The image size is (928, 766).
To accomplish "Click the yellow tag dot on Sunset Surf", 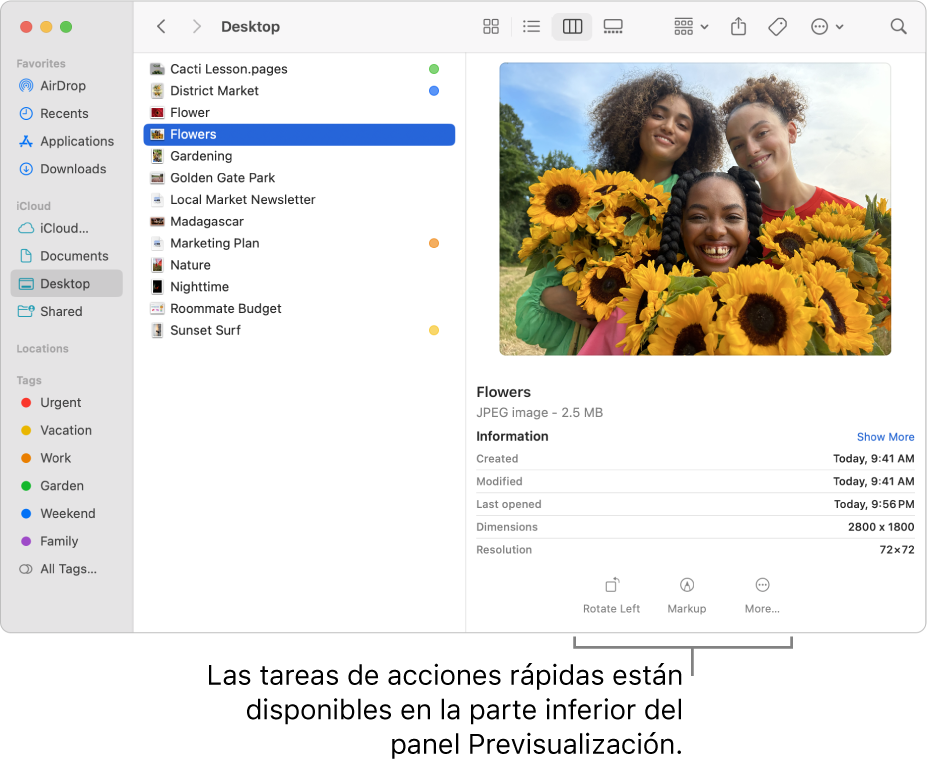I will (x=434, y=331).
